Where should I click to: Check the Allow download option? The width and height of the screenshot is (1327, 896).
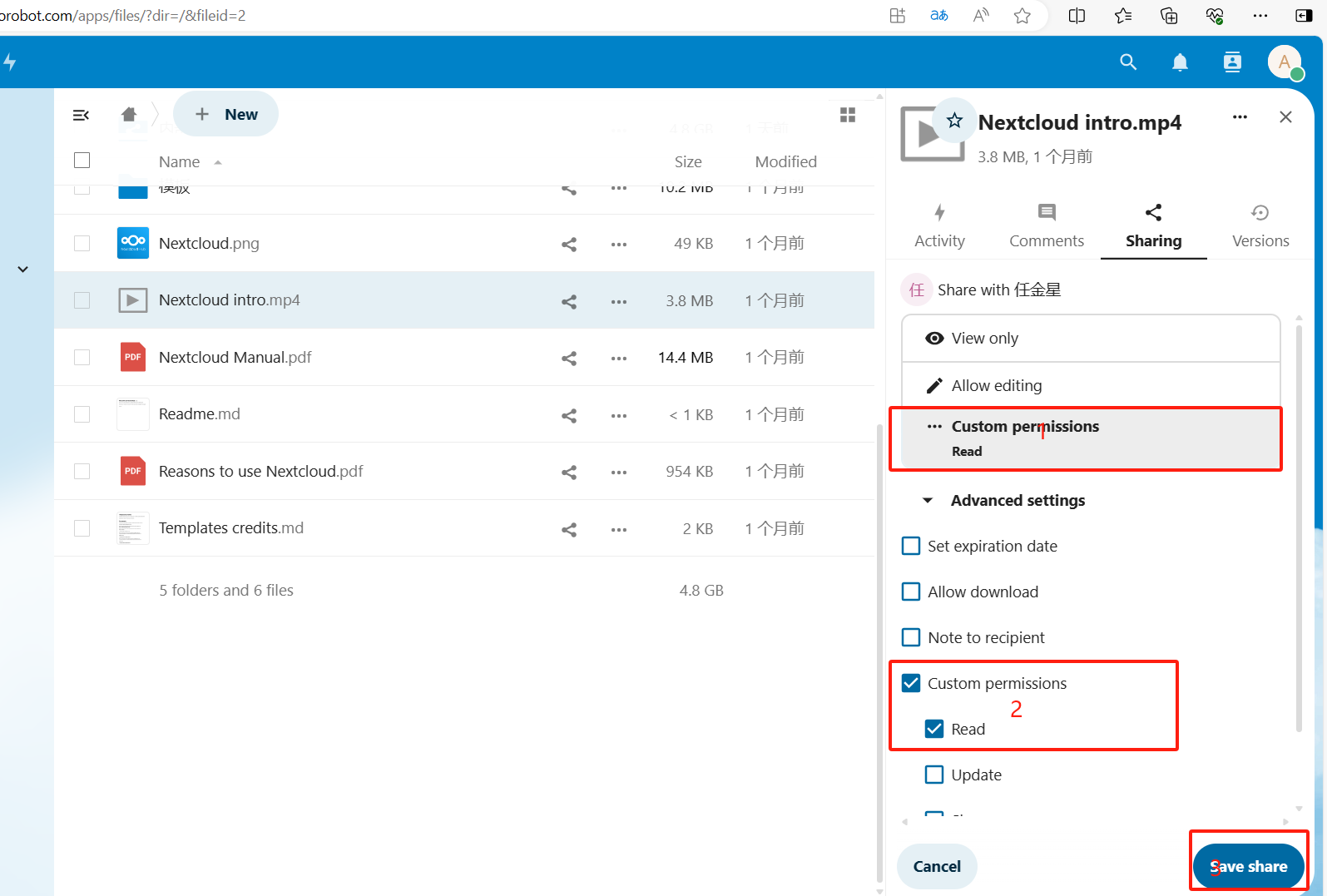911,592
